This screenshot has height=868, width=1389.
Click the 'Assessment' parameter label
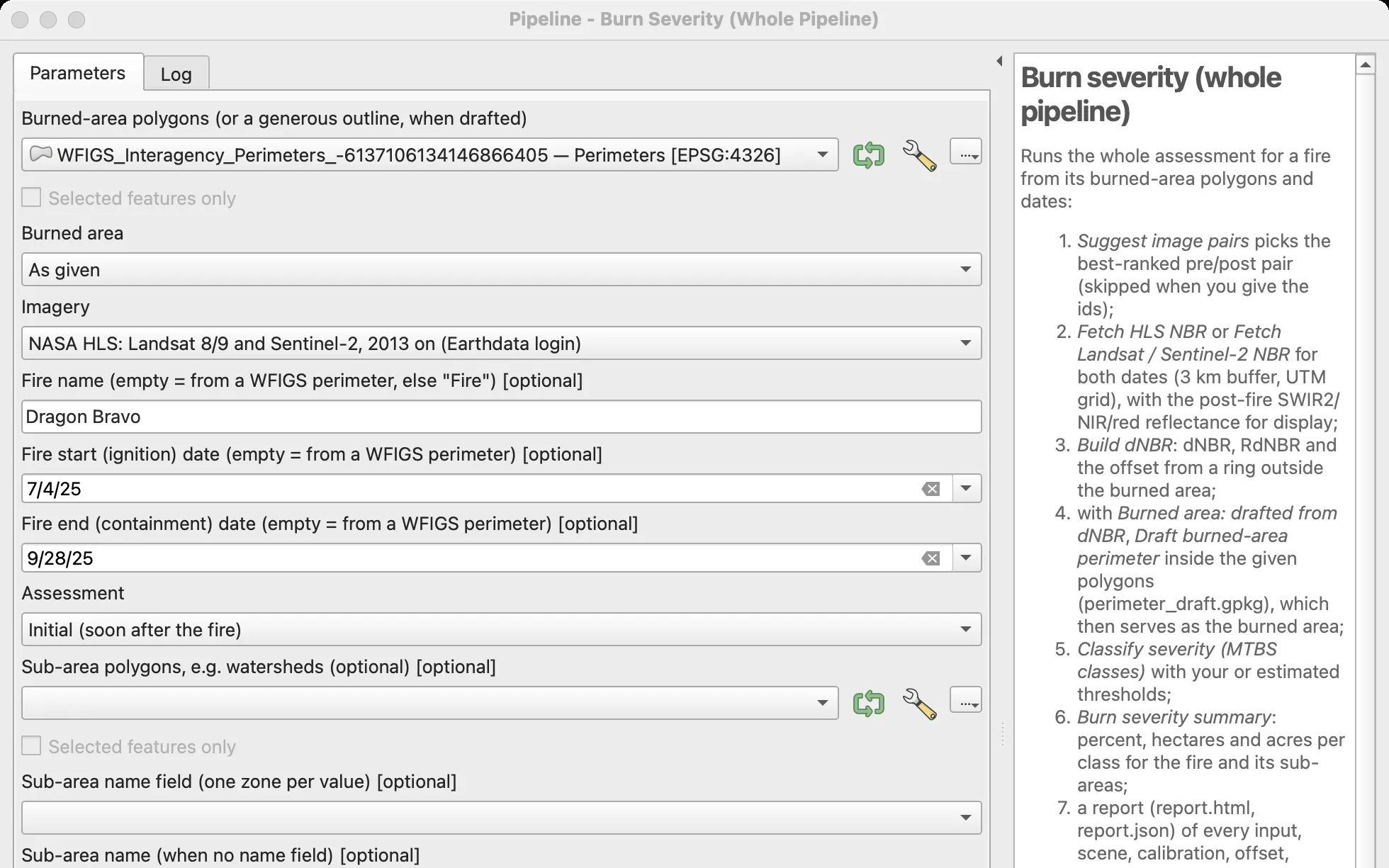click(73, 593)
